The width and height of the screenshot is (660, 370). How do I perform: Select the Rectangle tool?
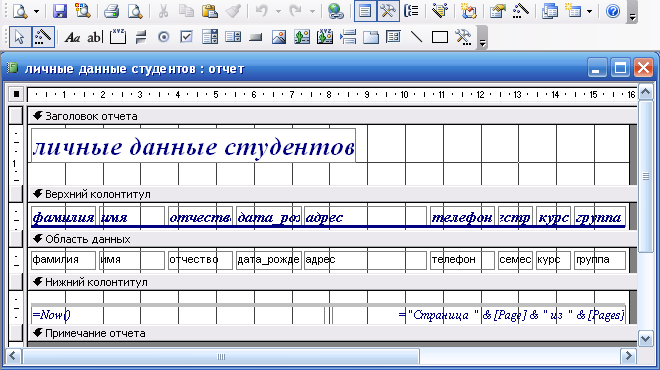[439, 37]
